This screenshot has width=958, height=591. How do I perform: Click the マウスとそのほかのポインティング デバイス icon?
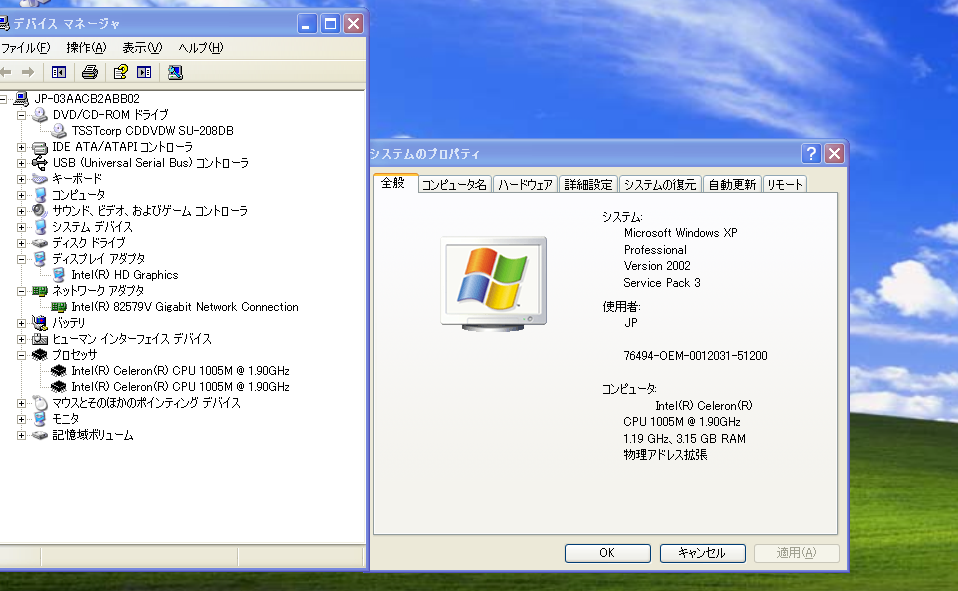coord(40,403)
